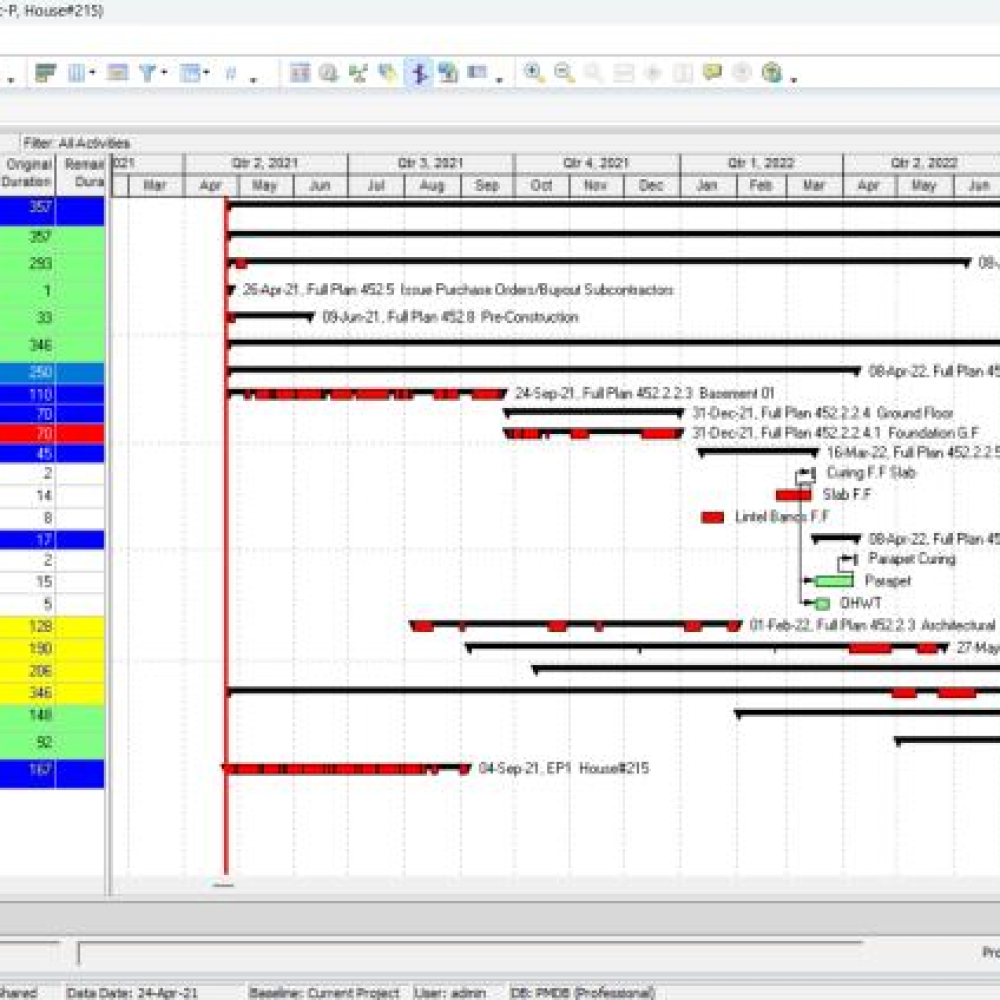Open the Columns toolbar icon
The image size is (1000, 1000).
pyautogui.click(x=76, y=73)
